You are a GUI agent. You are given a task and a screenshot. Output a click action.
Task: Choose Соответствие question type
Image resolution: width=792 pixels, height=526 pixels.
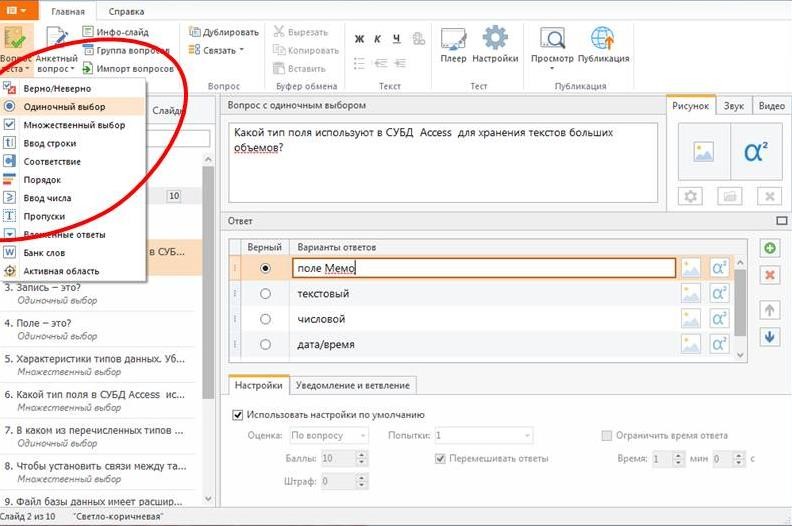pyautogui.click(x=73, y=161)
